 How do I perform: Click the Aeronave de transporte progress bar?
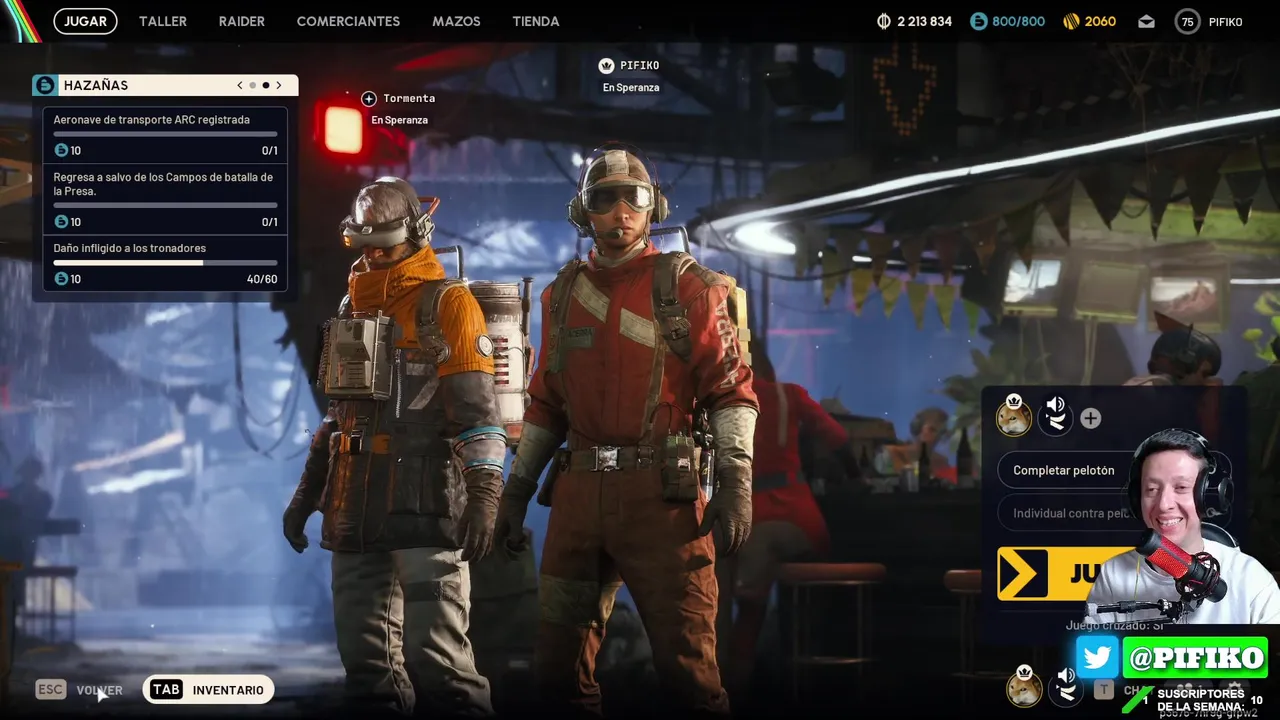click(x=165, y=134)
